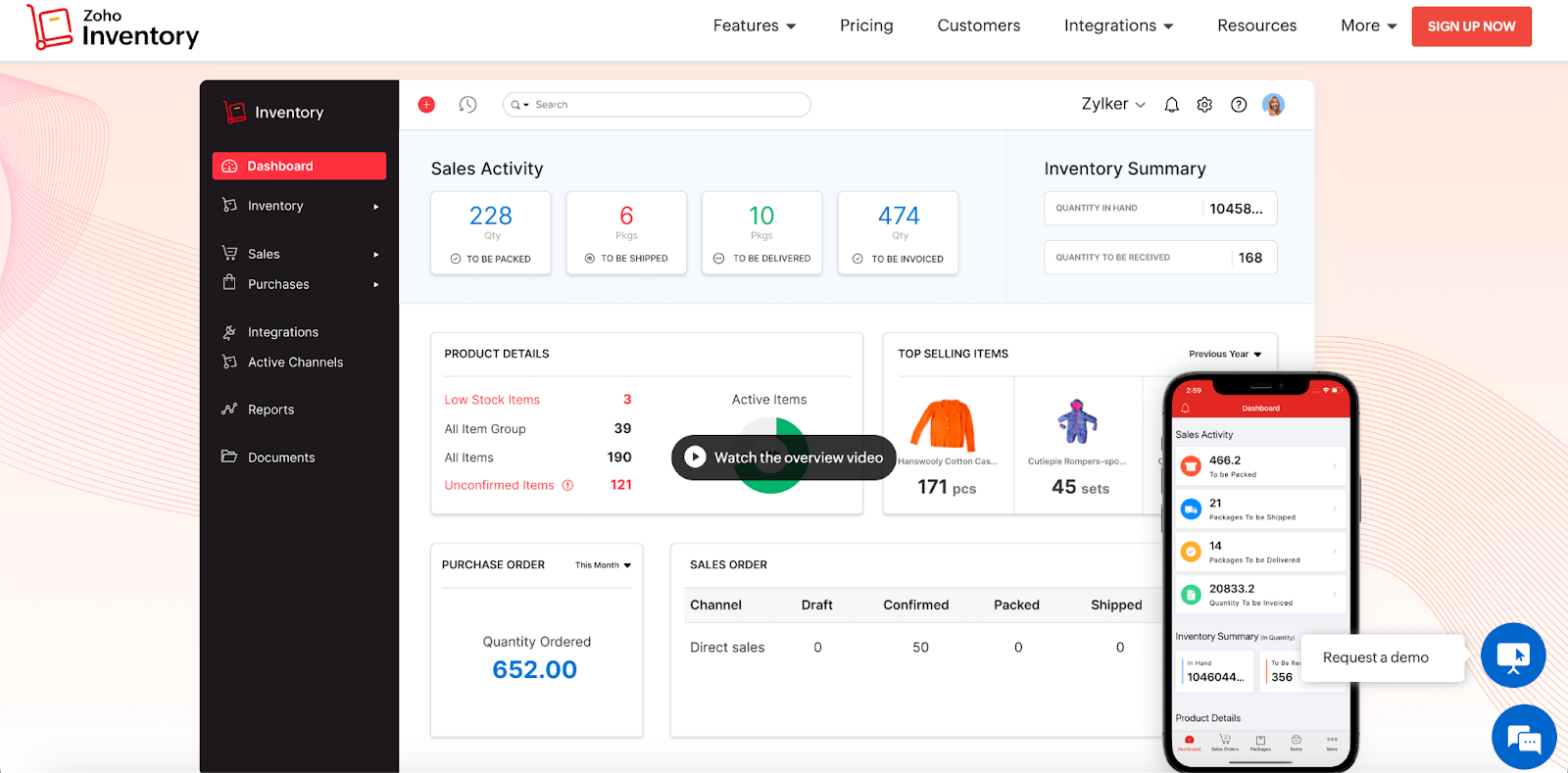Select the orange cardigan product thumbnail
This screenshot has height=773, width=1568.
click(x=944, y=424)
